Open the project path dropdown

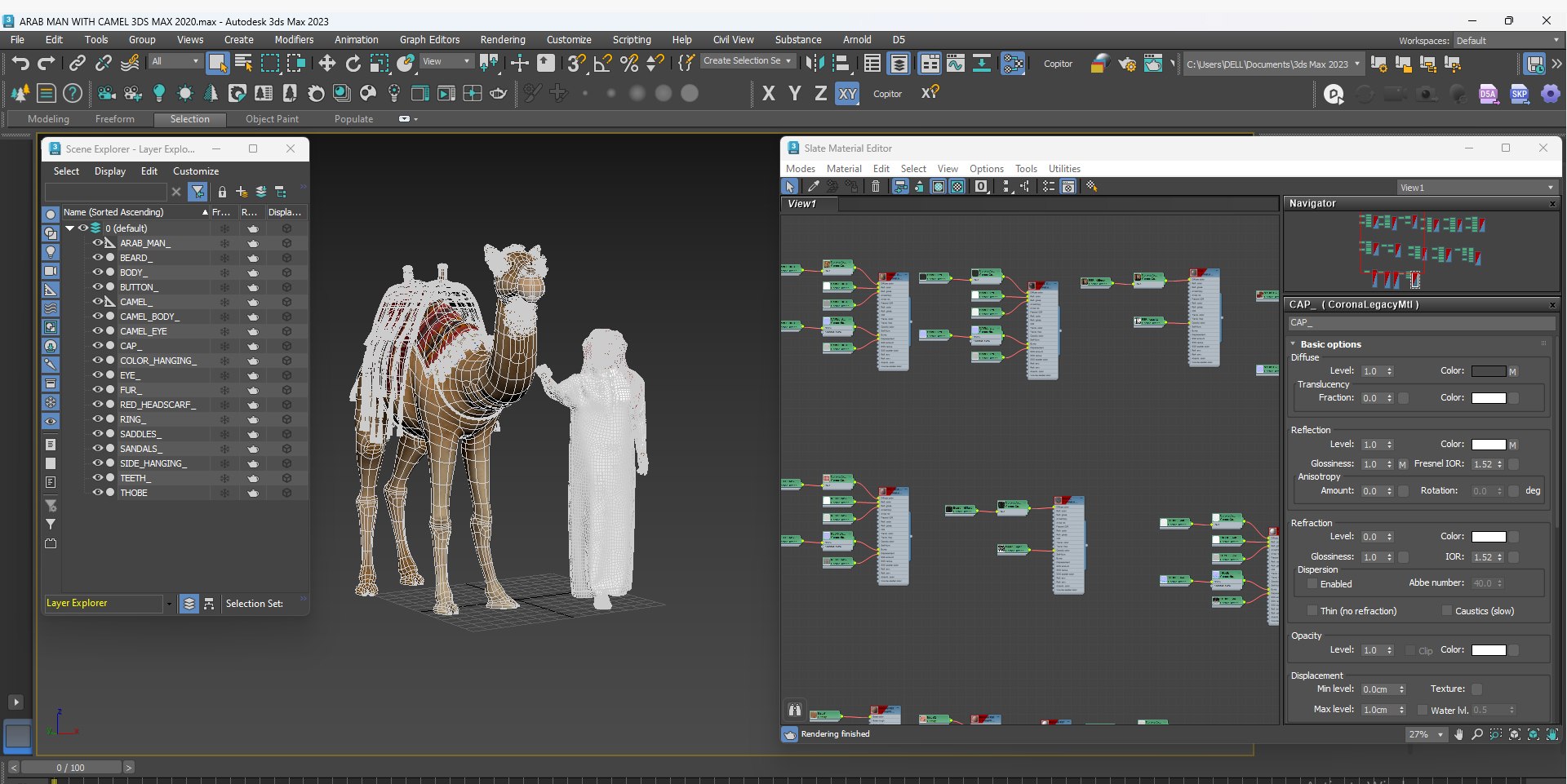pos(1272,64)
